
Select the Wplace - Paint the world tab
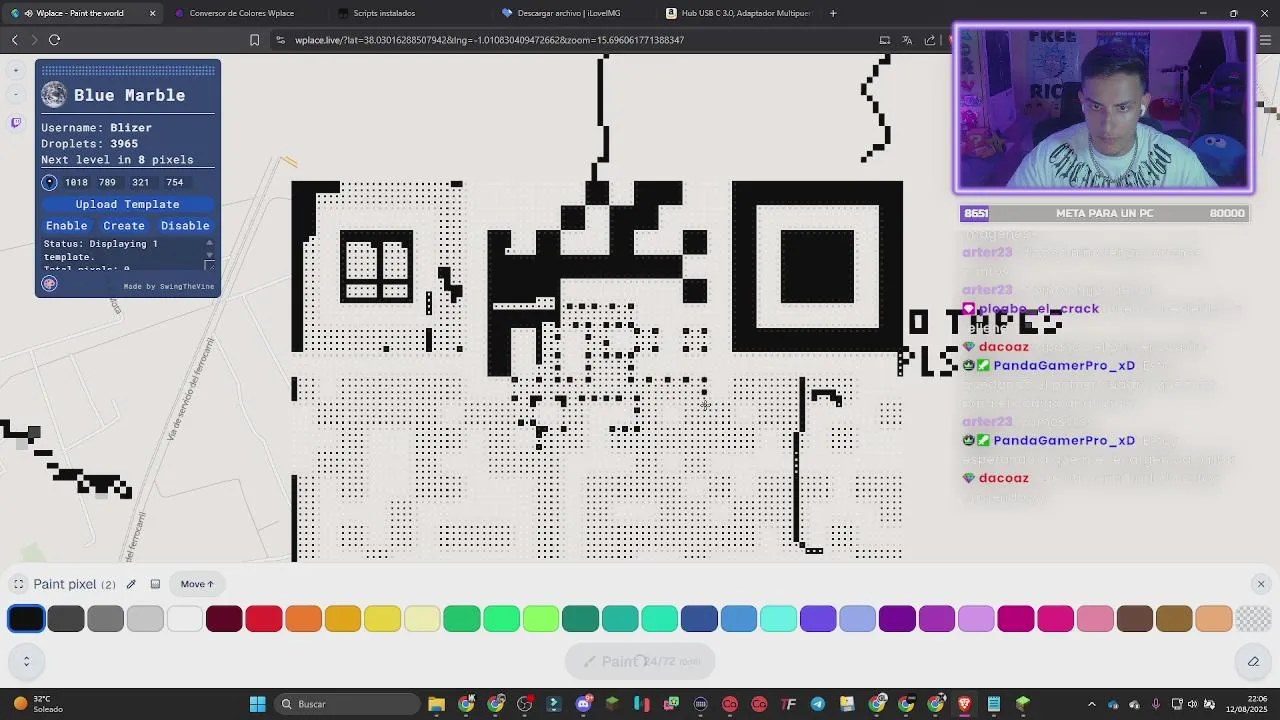coord(80,13)
